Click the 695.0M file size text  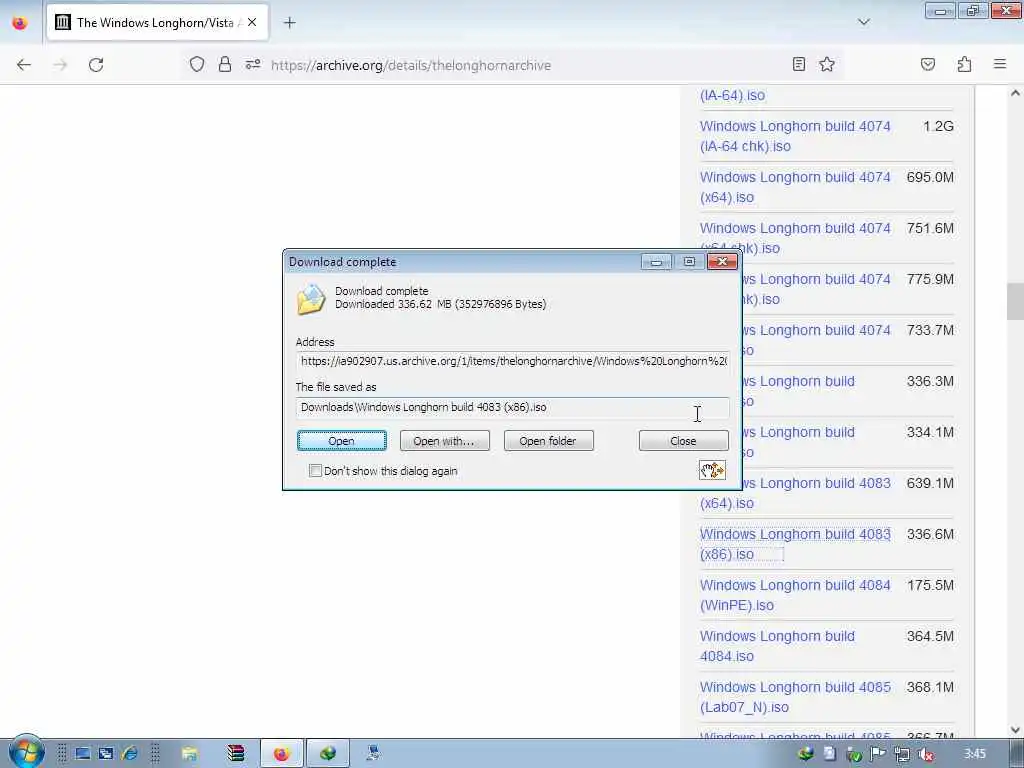[930, 177]
